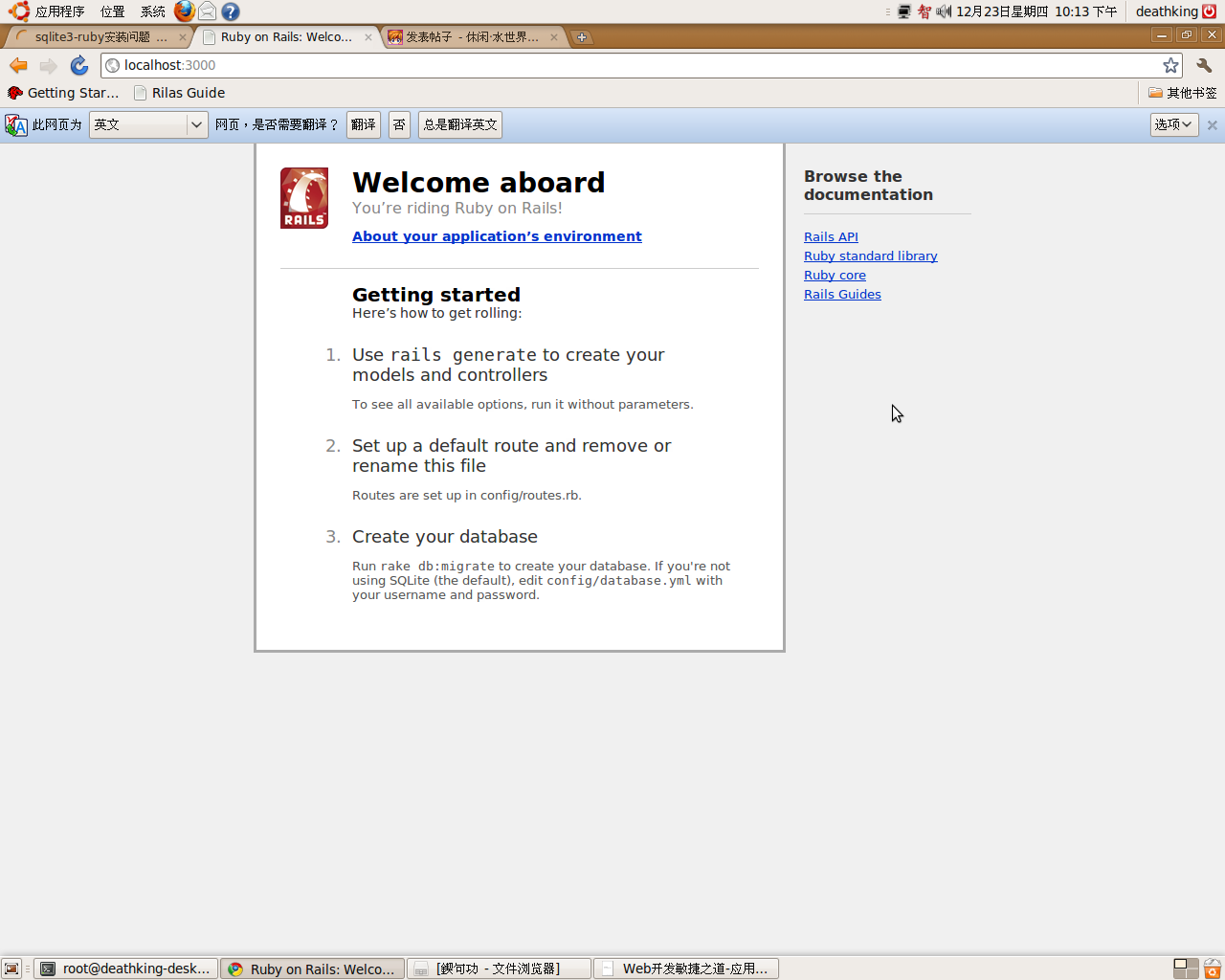Screen dimensions: 1225x980
Task: Open the Rilas Guide bookmark
Action: point(179,93)
